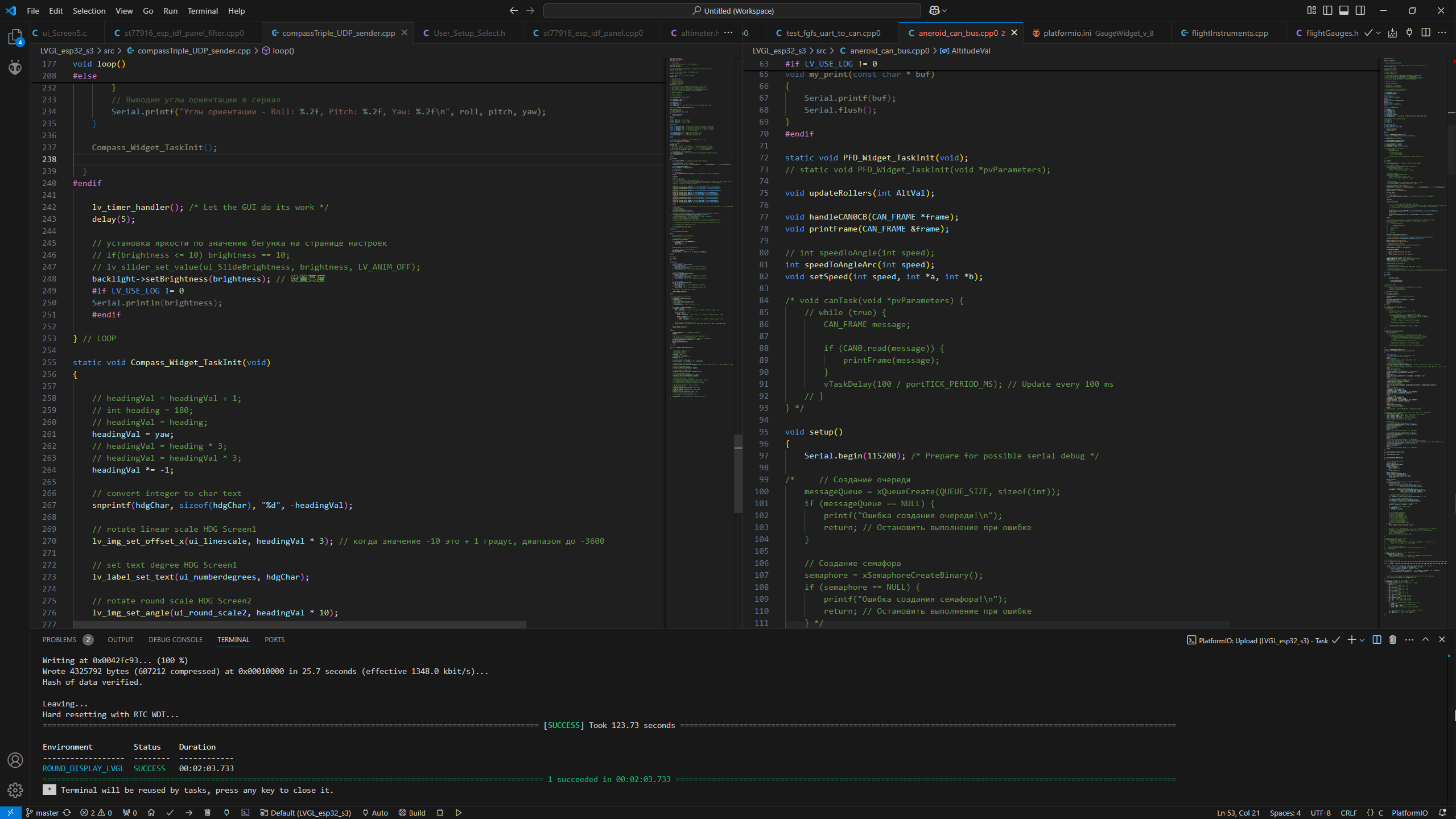Image resolution: width=1456 pixels, height=819 pixels.
Task: Click the PlatformIO Upload icon in editor toolbar
Action: click(1392, 33)
